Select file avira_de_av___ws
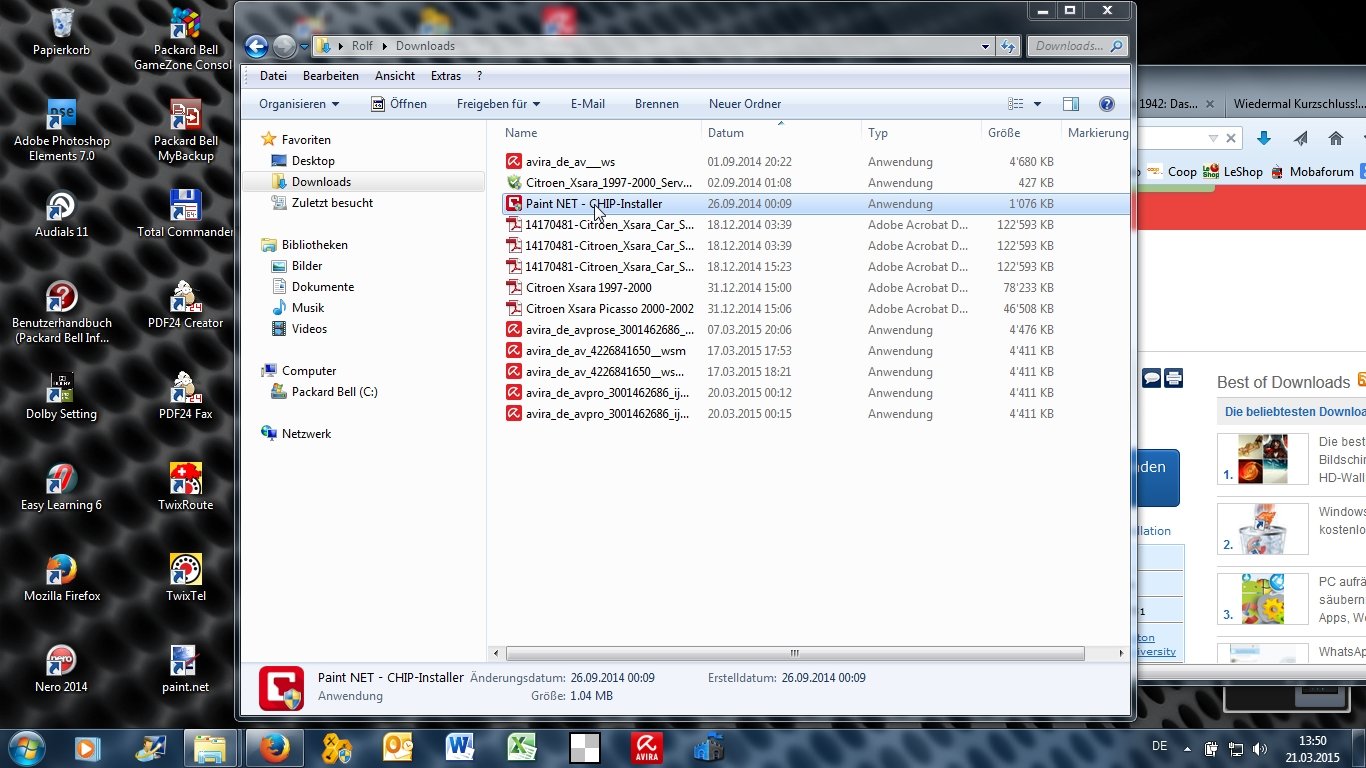Viewport: 1366px width, 768px height. click(x=570, y=162)
